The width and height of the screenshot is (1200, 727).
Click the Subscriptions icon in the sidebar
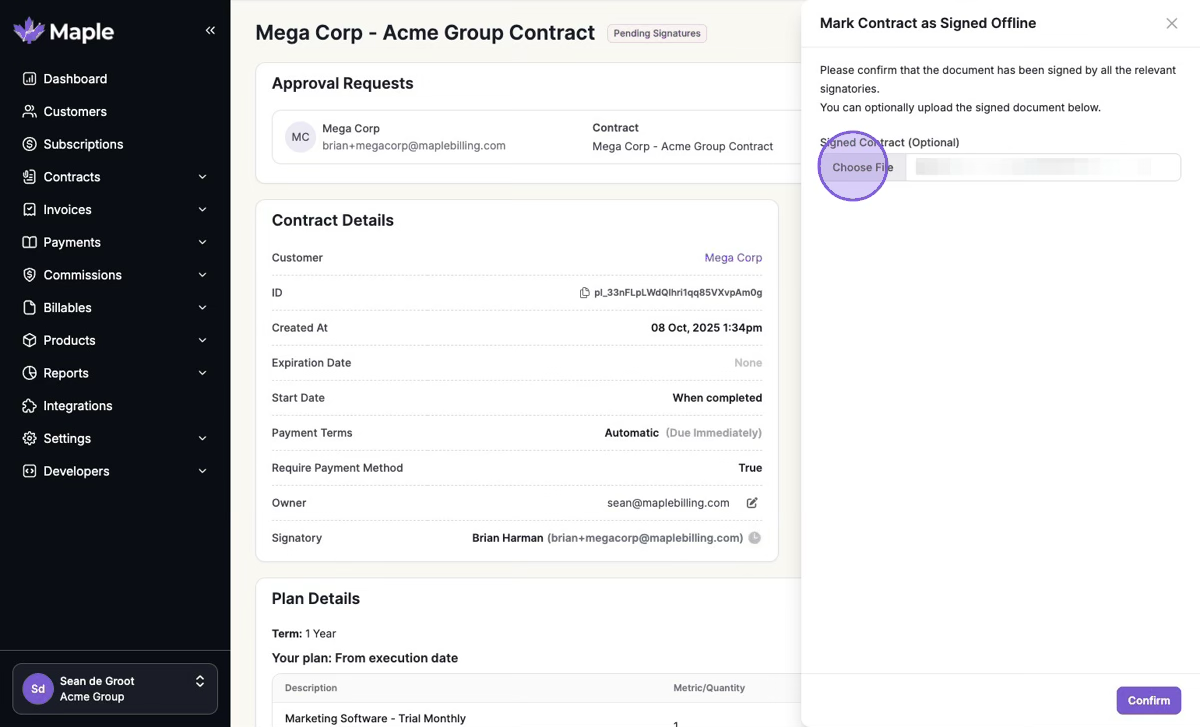[x=30, y=144]
